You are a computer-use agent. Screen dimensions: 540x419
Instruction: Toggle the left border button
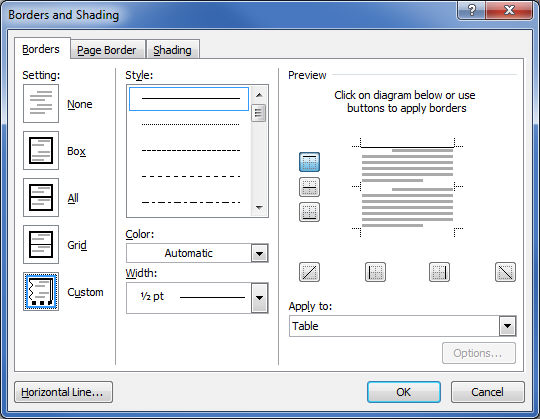tap(375, 272)
